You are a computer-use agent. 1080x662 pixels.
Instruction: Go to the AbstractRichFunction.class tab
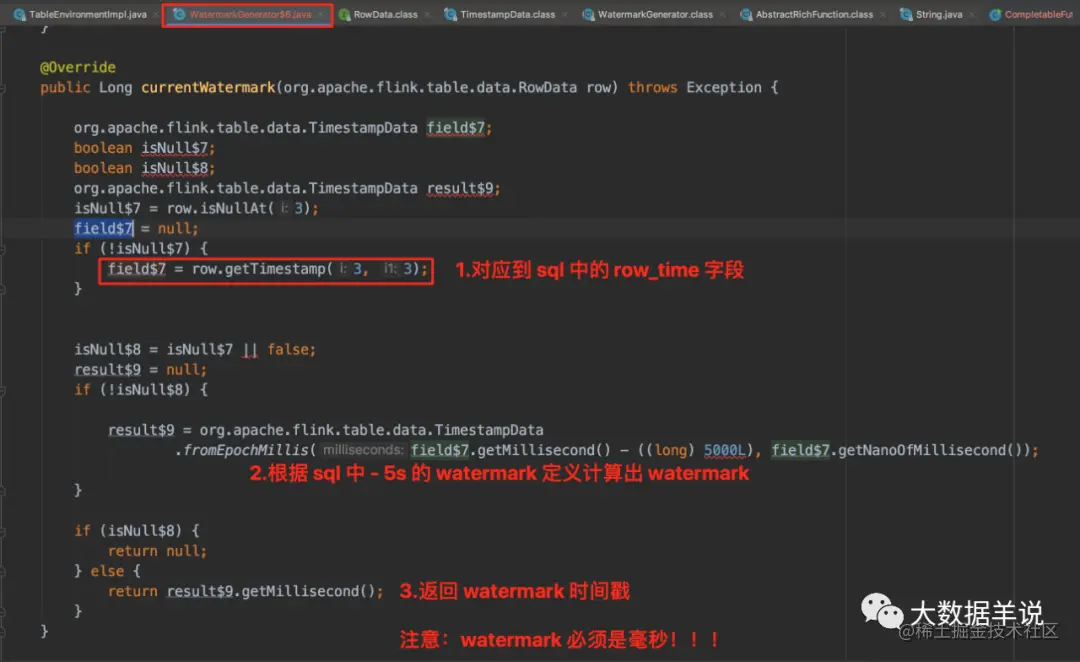[814, 14]
